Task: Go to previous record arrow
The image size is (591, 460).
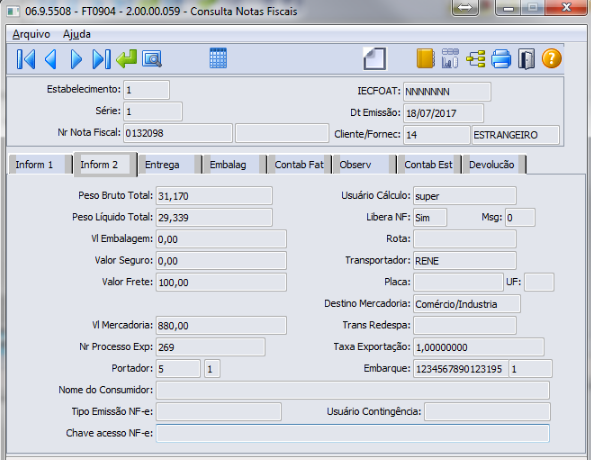Action: tap(51, 59)
